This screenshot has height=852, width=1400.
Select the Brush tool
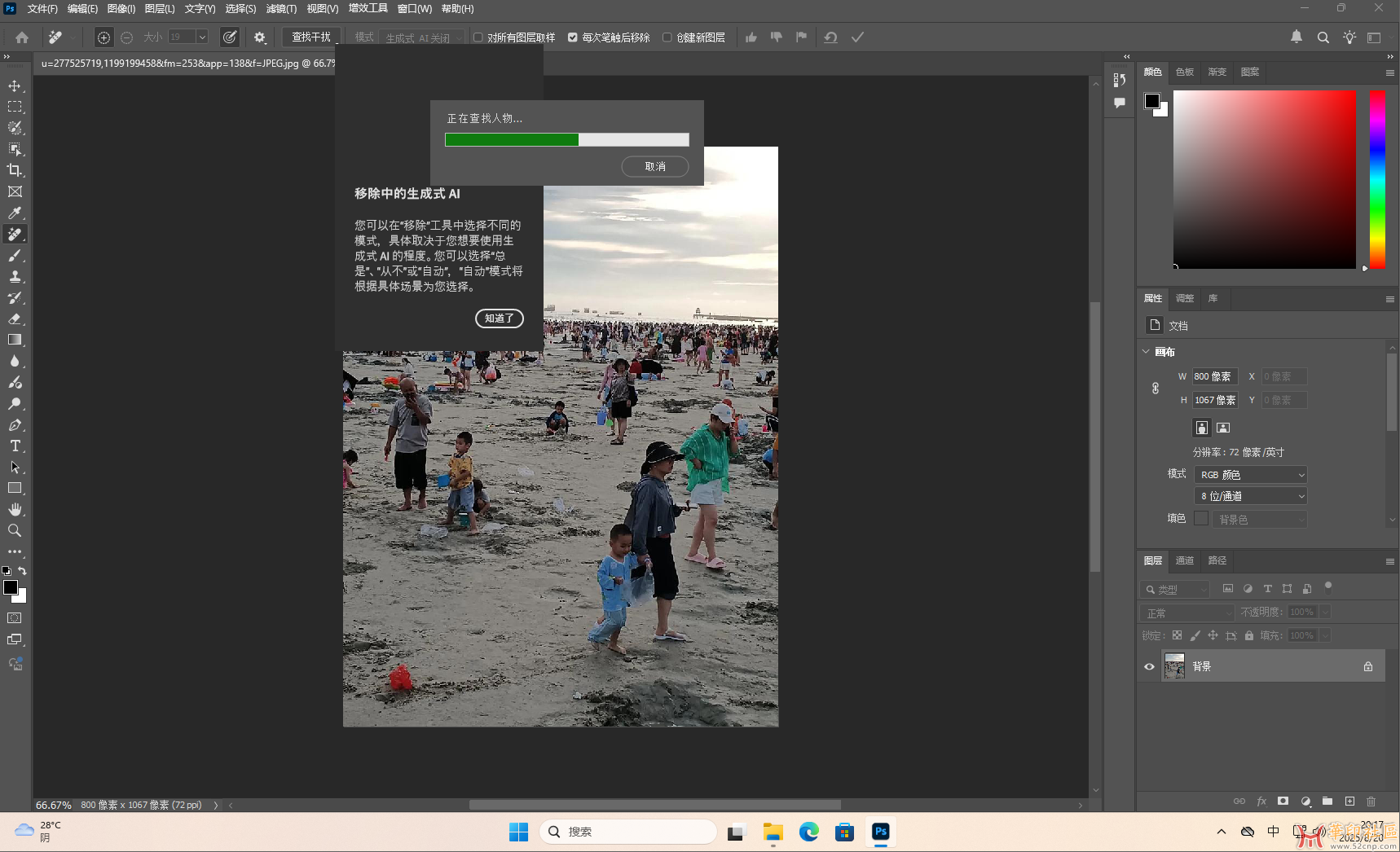pos(15,255)
